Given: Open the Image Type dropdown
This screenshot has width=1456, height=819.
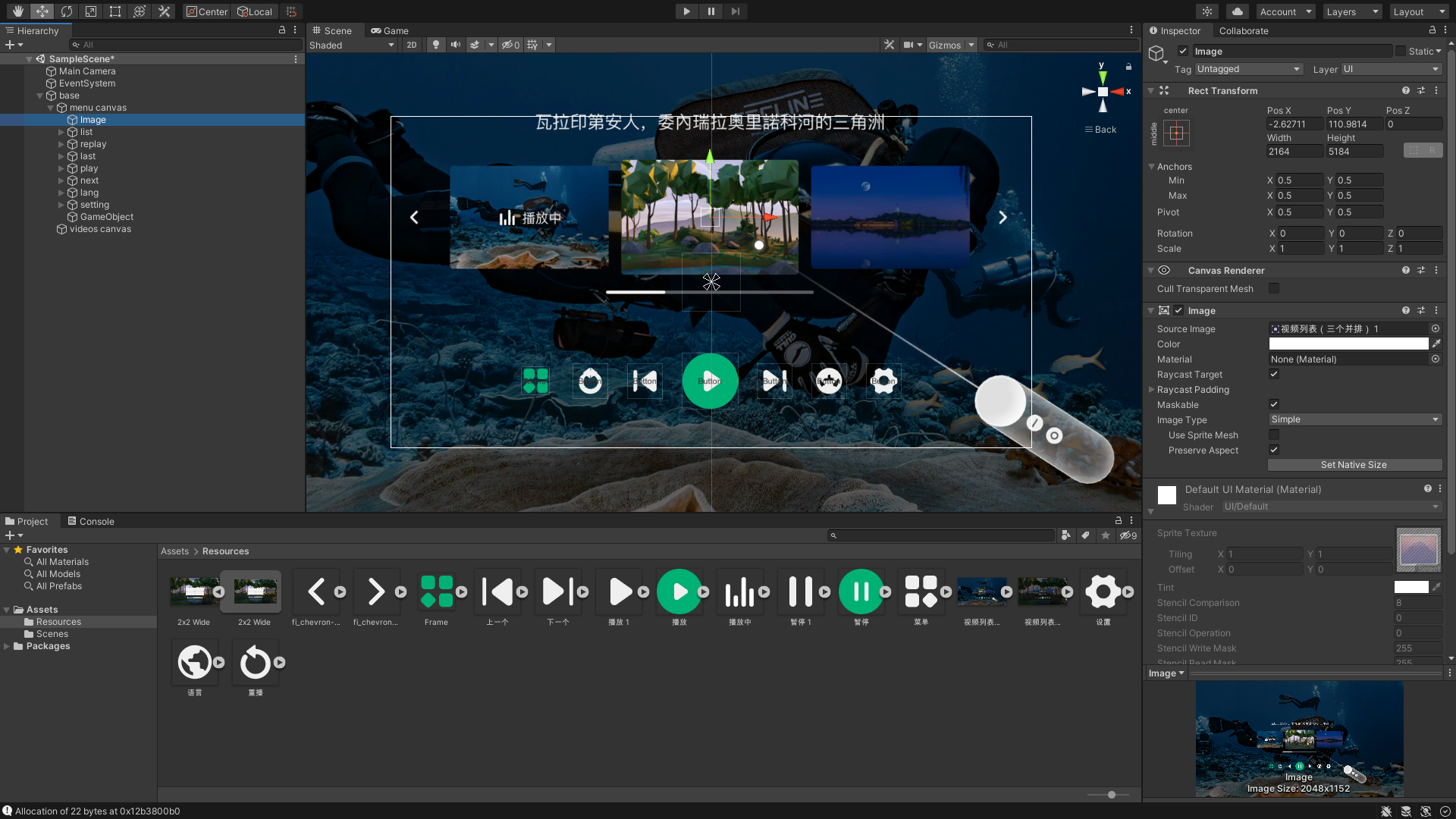Looking at the screenshot, I should click(x=1354, y=419).
